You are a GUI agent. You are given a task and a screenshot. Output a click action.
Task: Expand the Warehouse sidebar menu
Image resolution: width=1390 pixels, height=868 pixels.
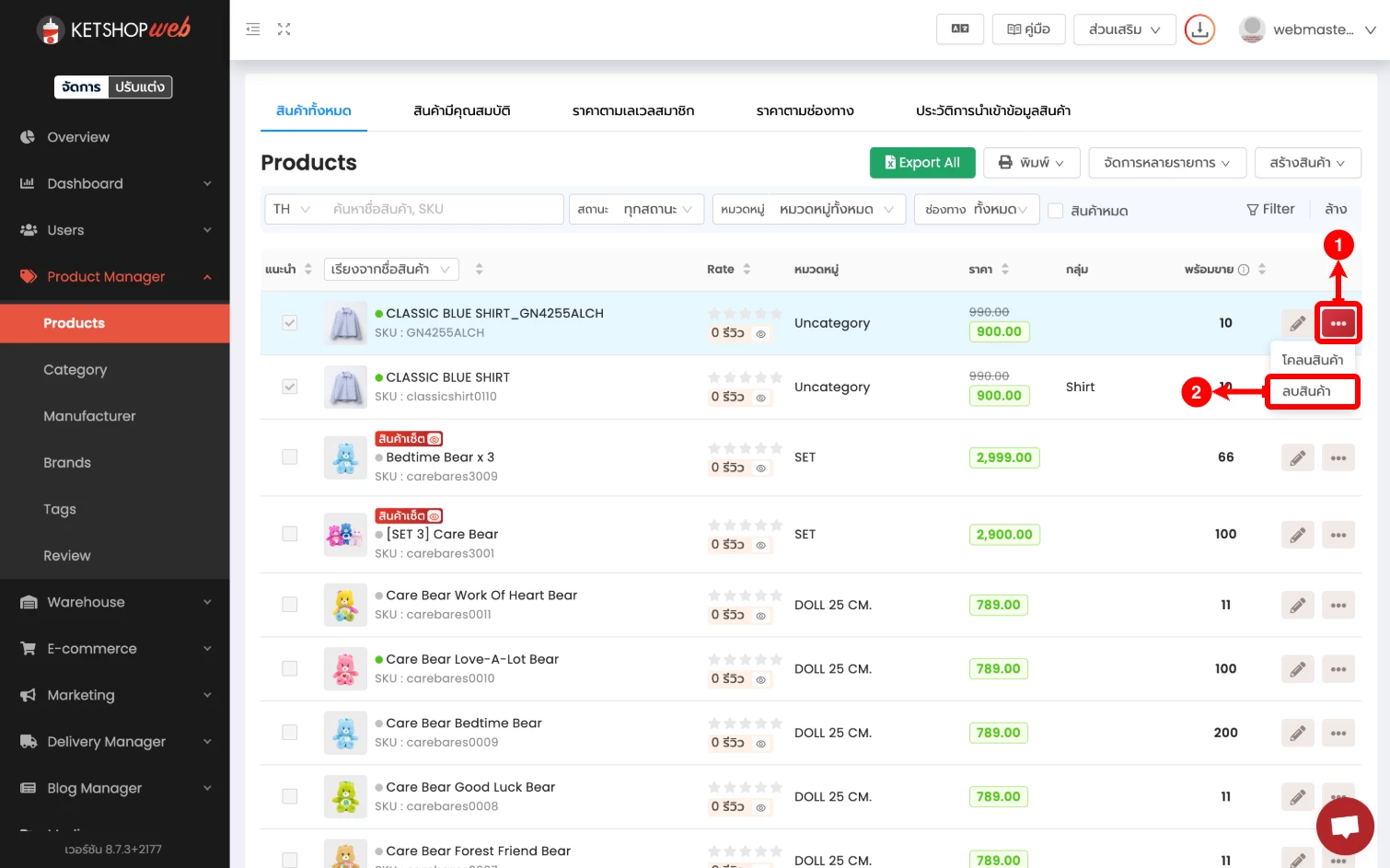click(x=115, y=602)
